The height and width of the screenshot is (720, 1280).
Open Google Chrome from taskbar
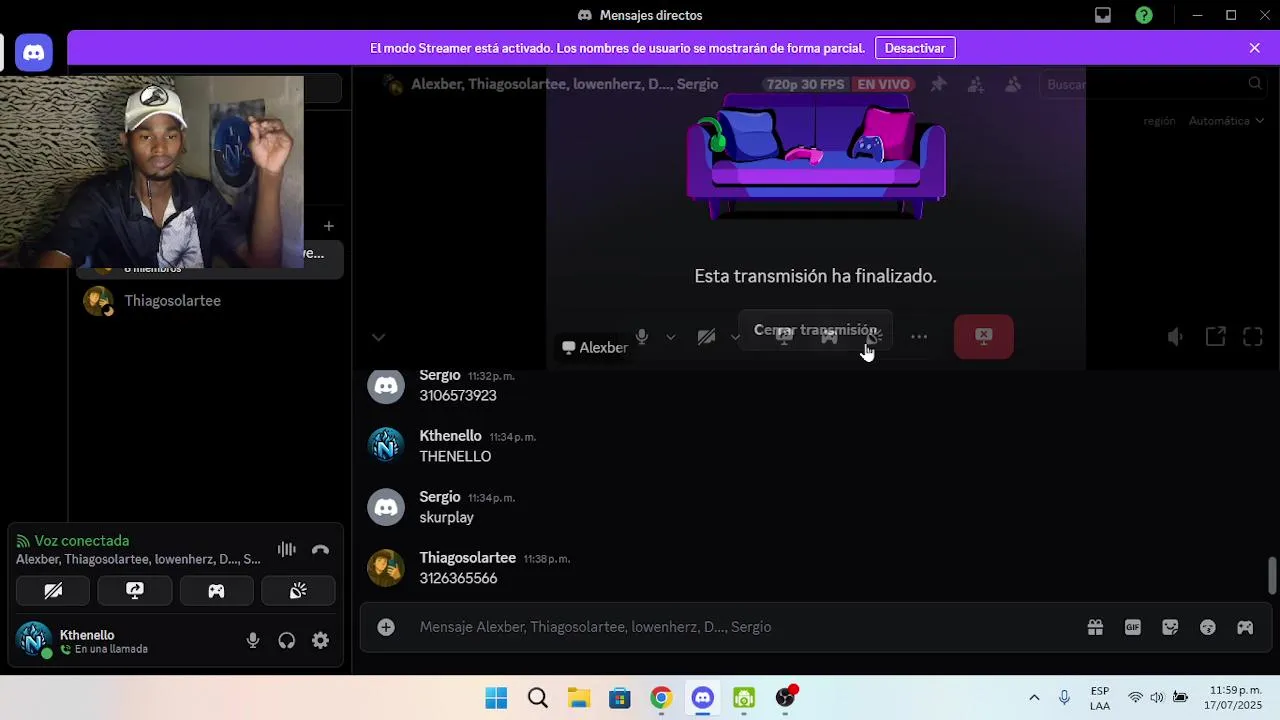click(661, 698)
